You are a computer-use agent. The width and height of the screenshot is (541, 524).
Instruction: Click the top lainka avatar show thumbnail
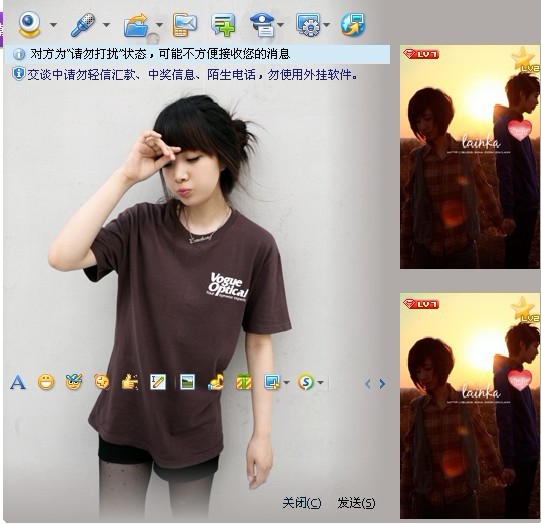click(470, 157)
